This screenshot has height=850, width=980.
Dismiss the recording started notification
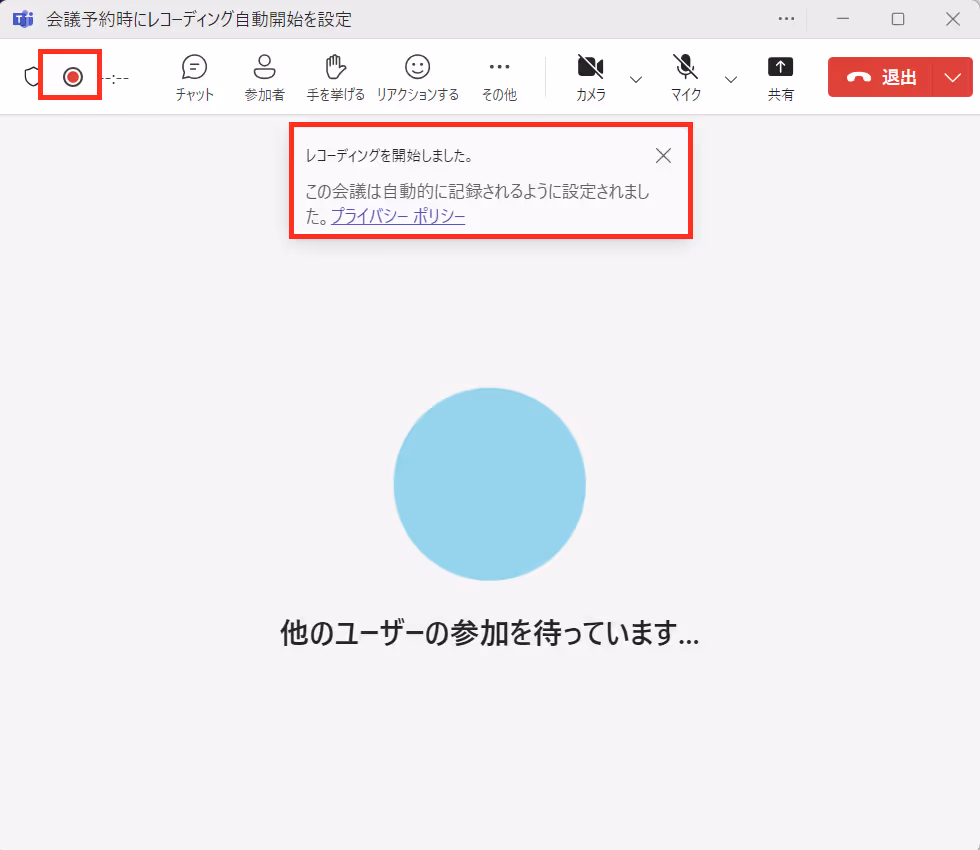tap(663, 156)
